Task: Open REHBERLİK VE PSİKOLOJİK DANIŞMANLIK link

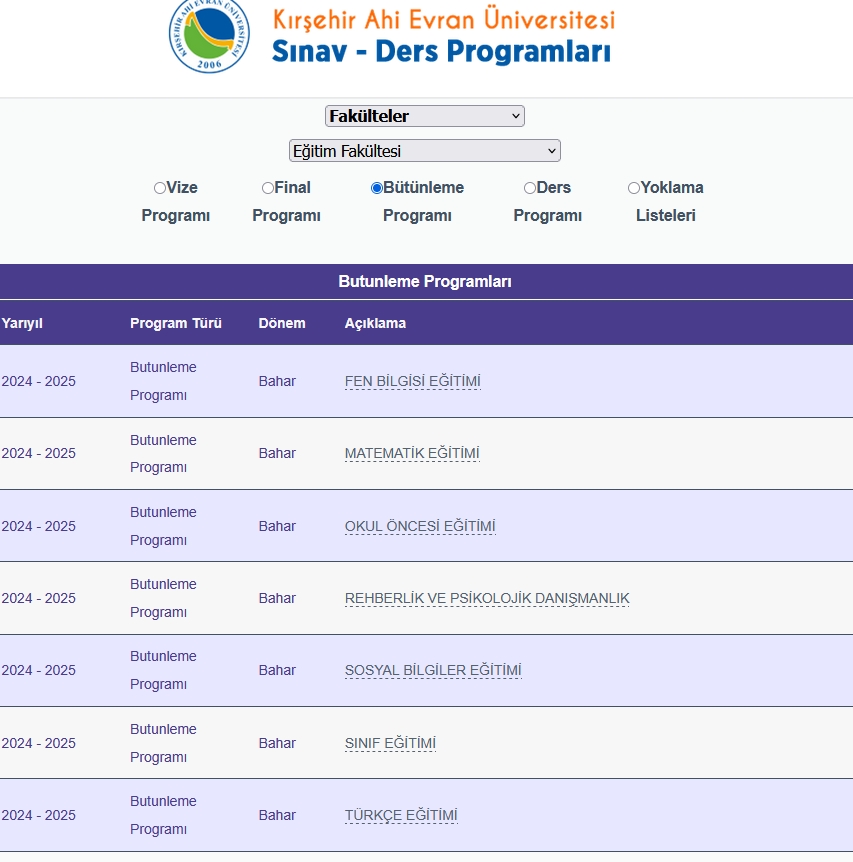Action: tap(487, 598)
